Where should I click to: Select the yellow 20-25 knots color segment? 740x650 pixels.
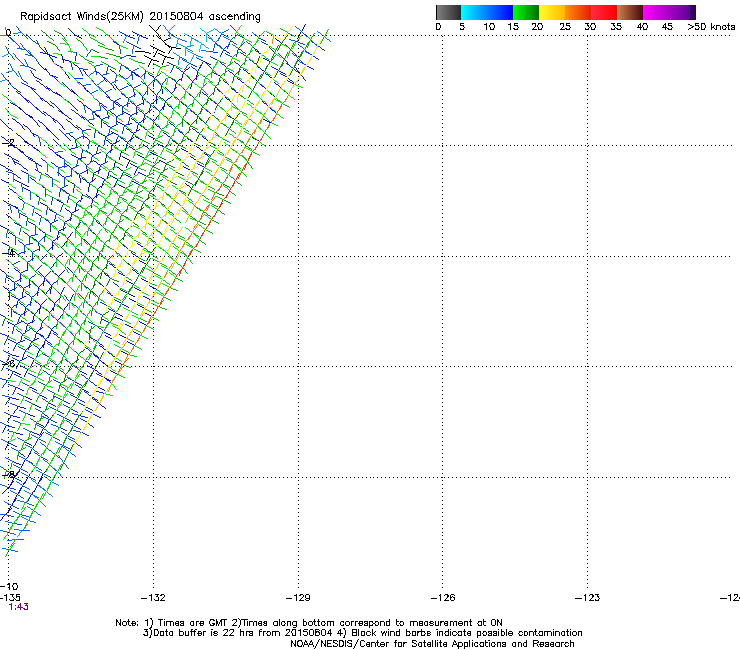point(552,12)
